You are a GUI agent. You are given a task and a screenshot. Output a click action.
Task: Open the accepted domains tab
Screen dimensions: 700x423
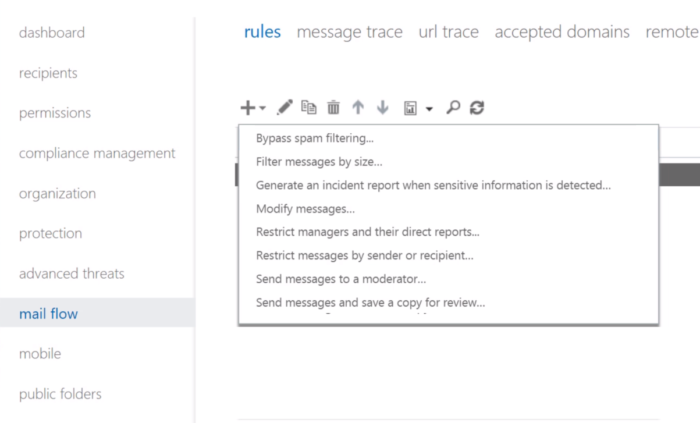pos(562,32)
